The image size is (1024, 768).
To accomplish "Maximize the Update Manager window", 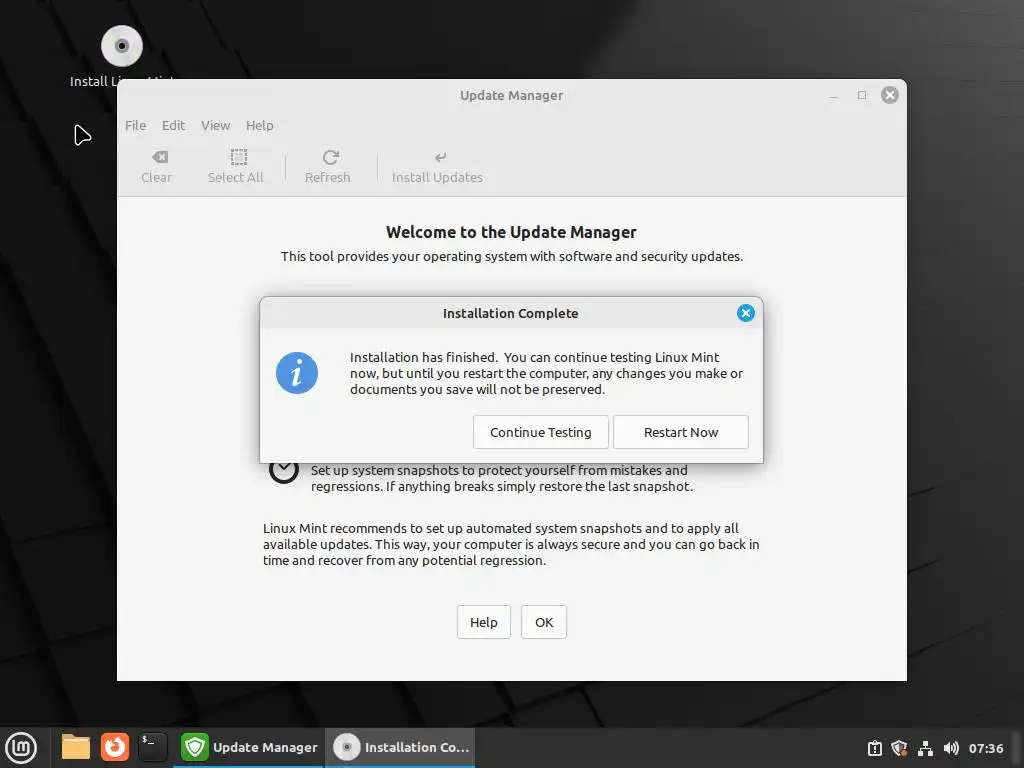I will [862, 95].
